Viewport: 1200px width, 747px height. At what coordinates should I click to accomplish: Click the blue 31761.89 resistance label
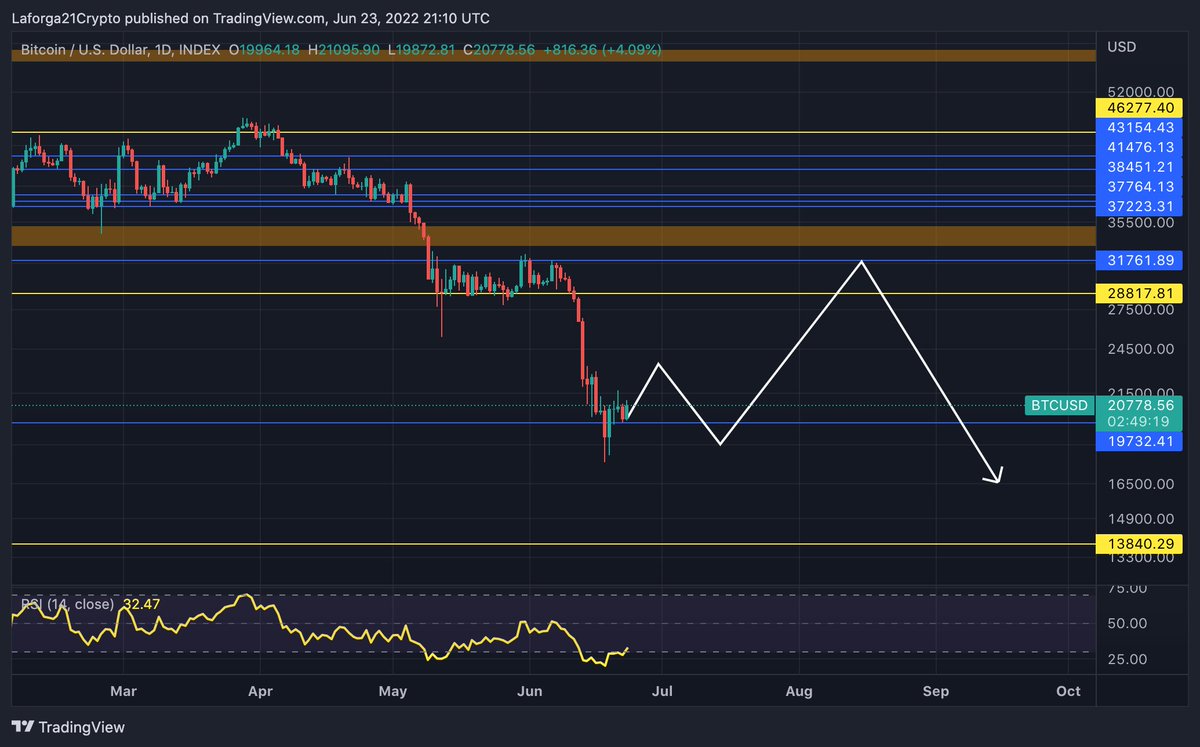pos(1139,260)
